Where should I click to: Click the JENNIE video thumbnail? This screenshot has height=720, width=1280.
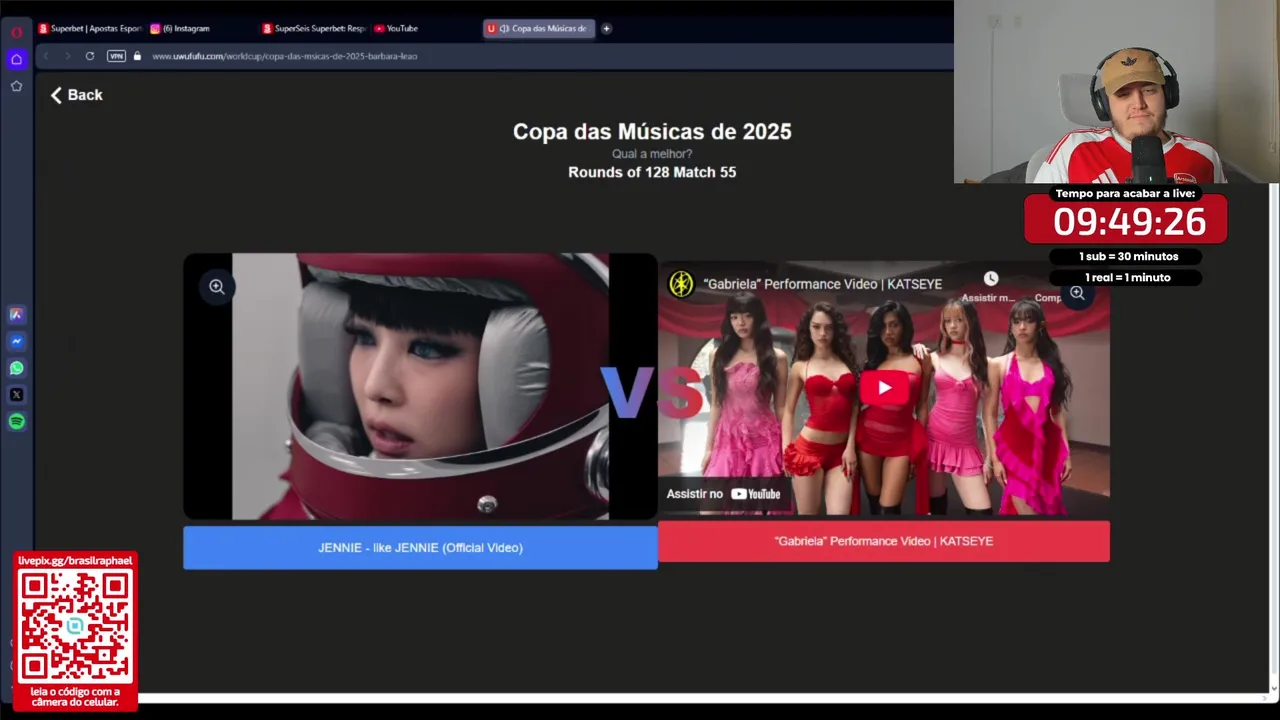[x=420, y=386]
